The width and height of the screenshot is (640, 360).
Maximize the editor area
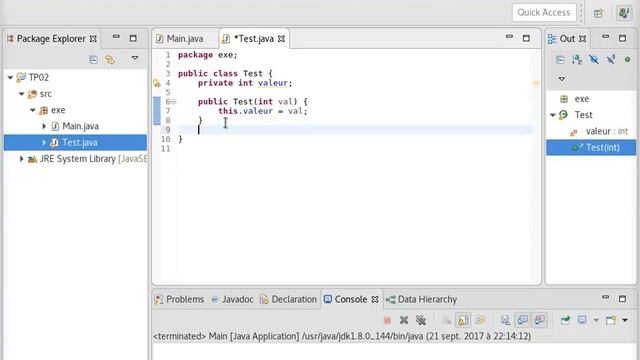pos(526,38)
